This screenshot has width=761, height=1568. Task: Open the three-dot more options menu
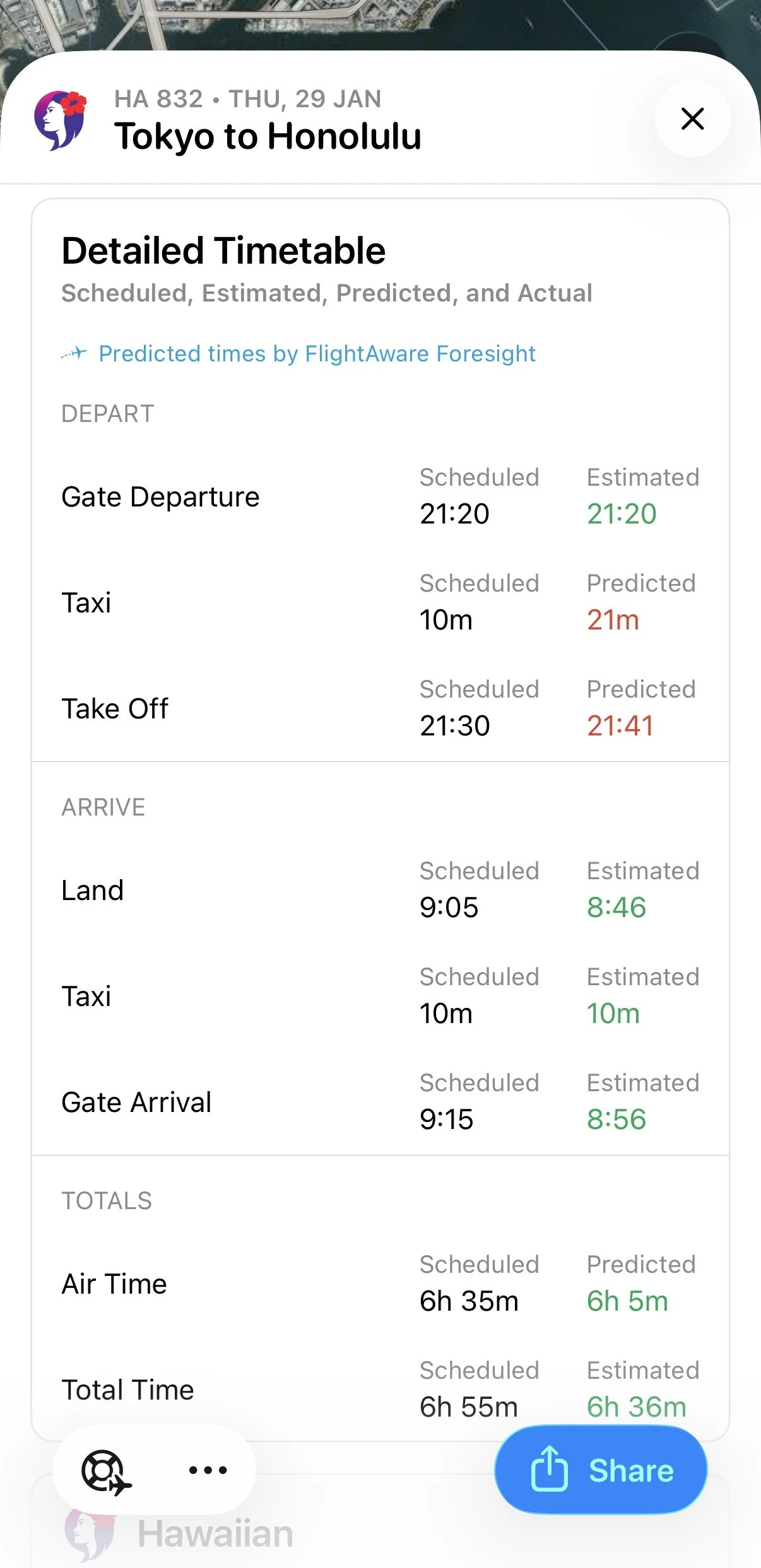click(x=208, y=1470)
